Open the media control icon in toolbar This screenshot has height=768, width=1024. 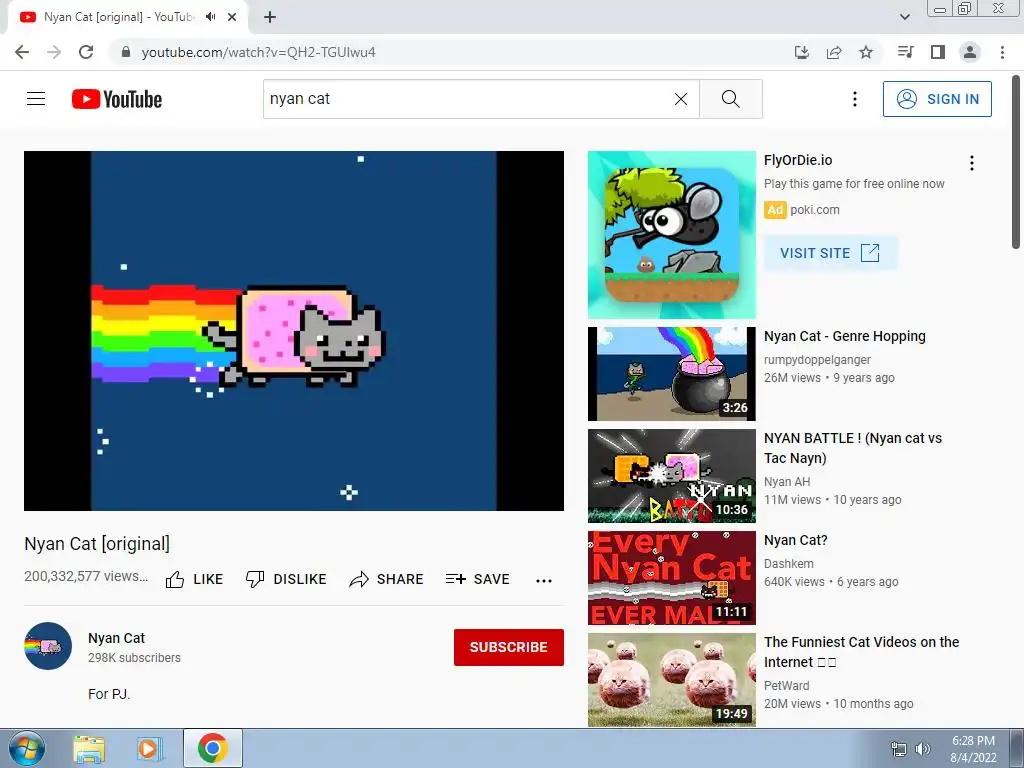tap(905, 52)
